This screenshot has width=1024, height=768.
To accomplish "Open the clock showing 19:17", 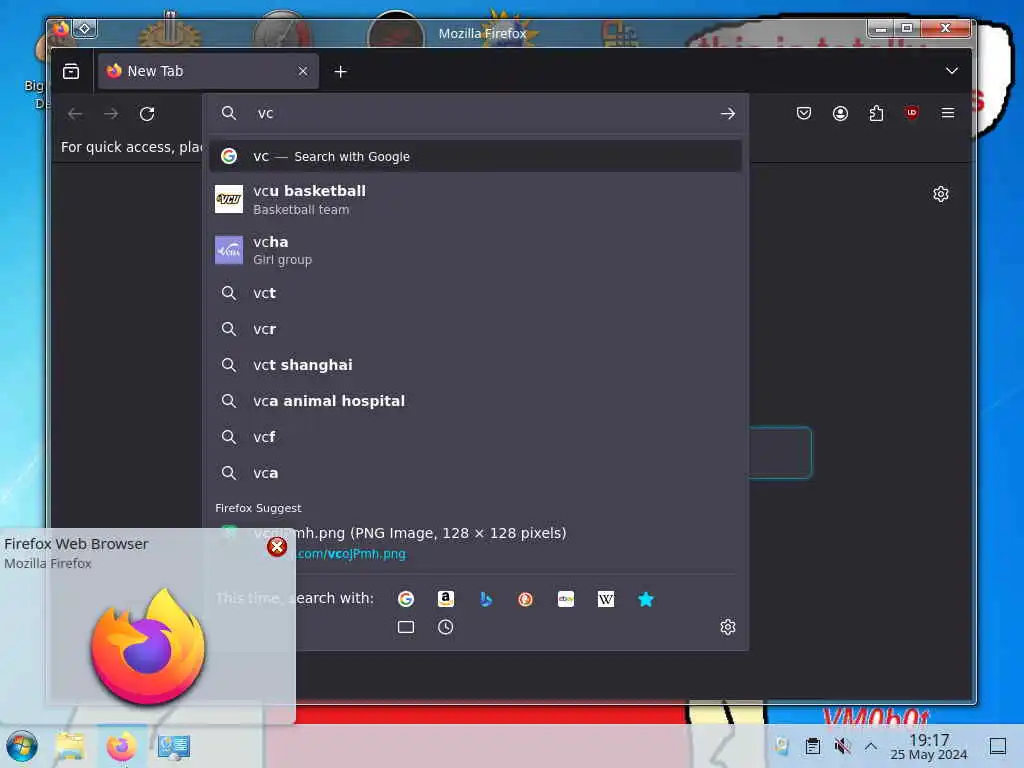I will [929, 746].
